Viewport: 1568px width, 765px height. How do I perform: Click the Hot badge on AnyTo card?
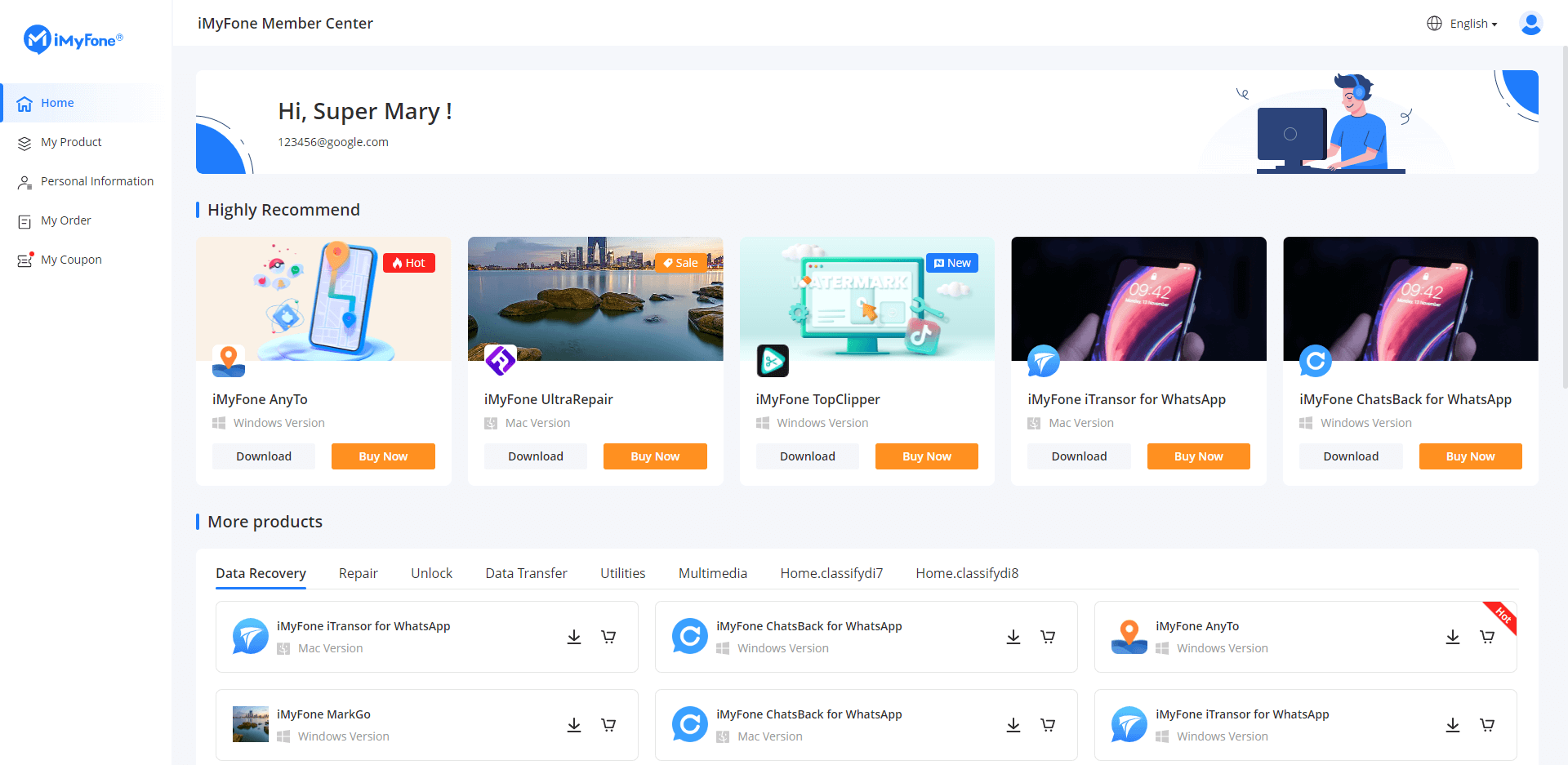(409, 263)
